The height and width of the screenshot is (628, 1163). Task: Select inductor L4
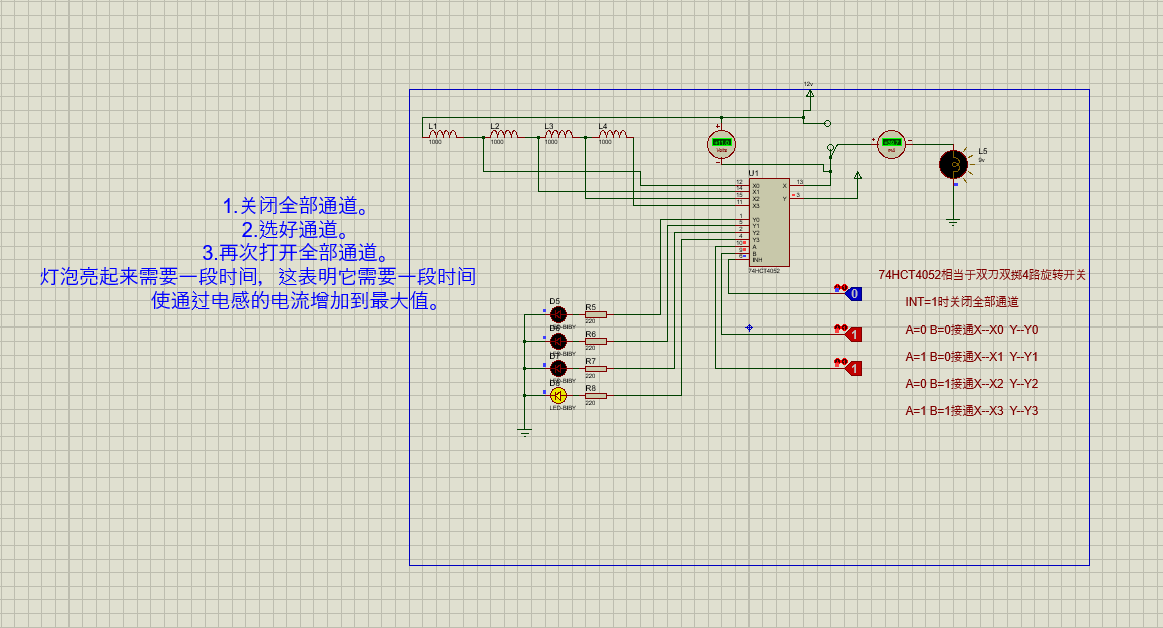[613, 133]
